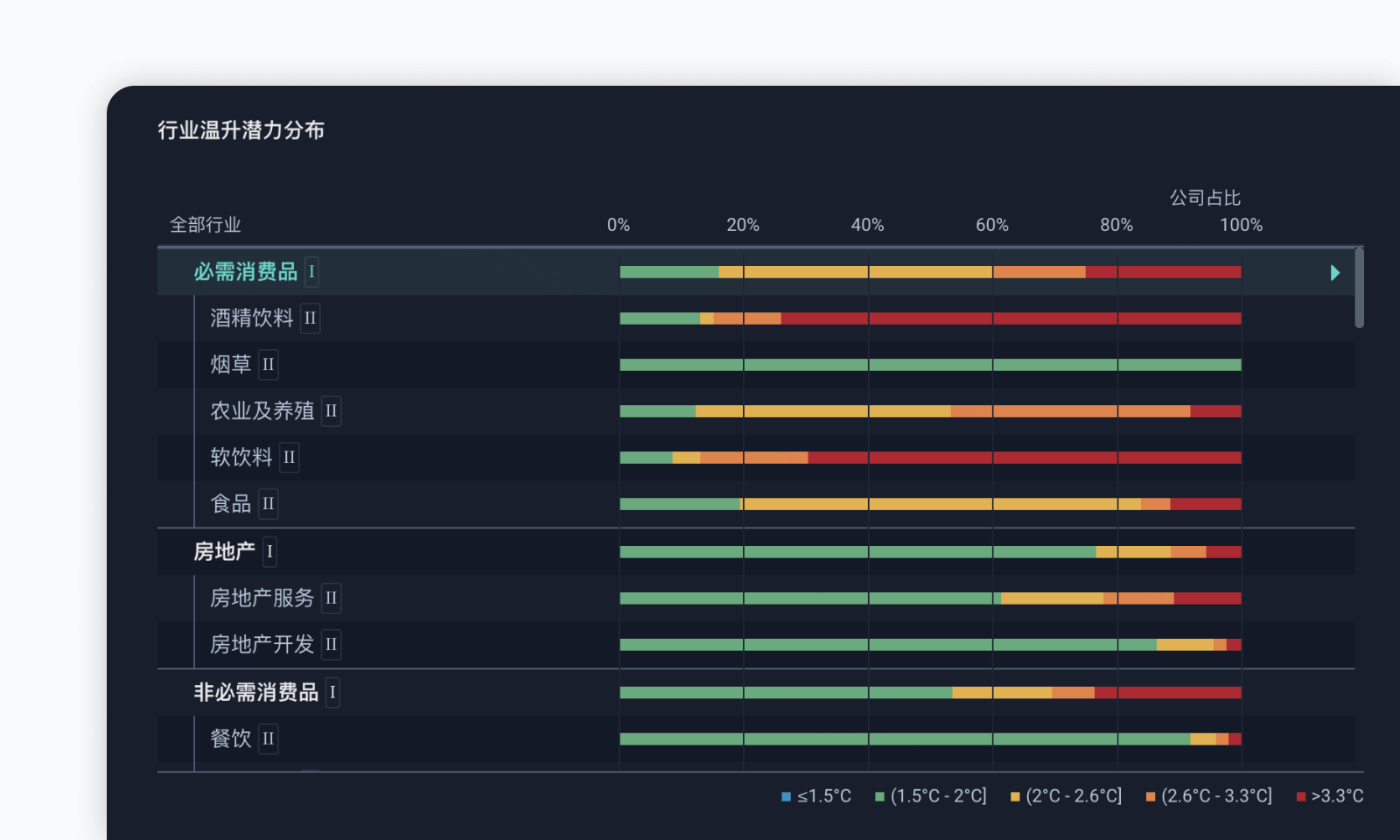Click the 0% axis tick label
The image size is (1400, 840).
click(619, 225)
